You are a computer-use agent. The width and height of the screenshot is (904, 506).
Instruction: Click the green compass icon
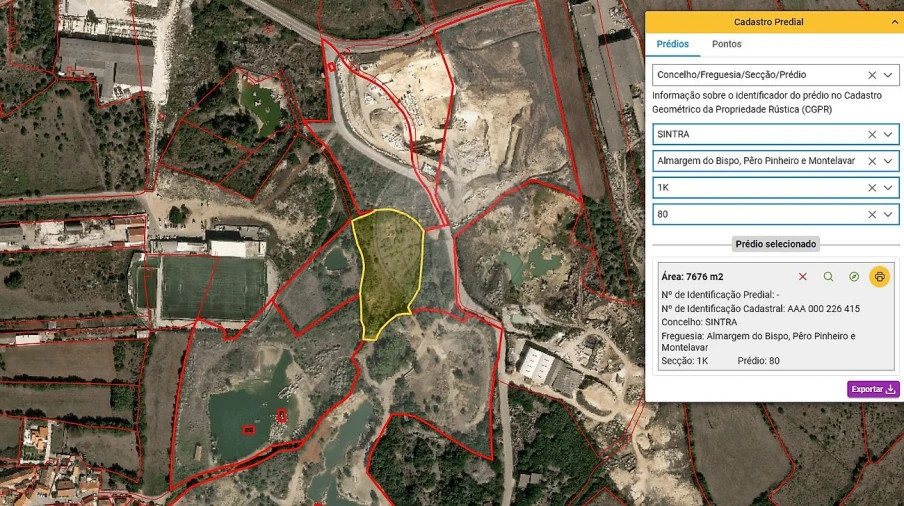tap(854, 277)
